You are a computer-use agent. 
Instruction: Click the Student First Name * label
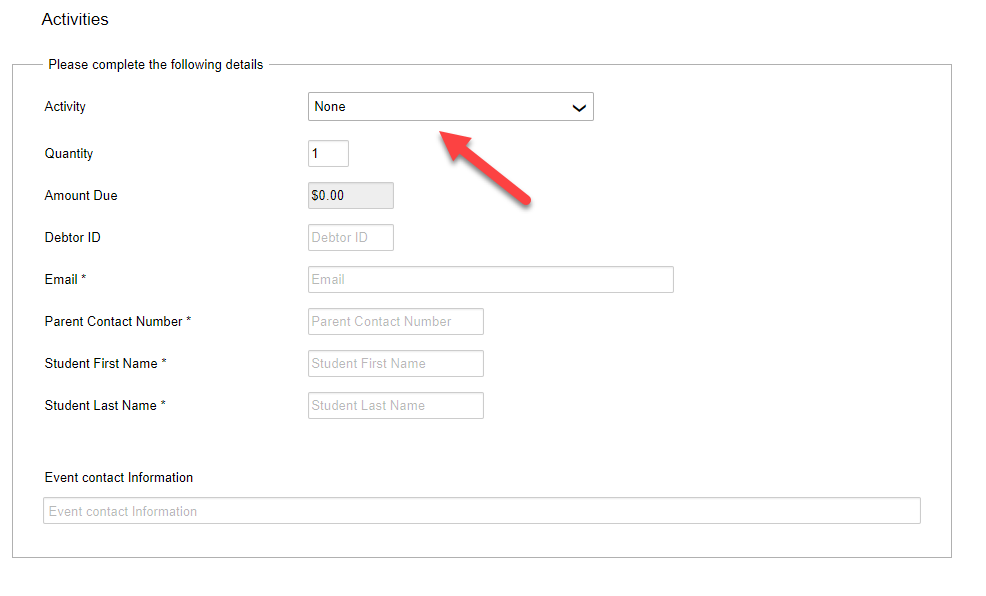tap(105, 363)
